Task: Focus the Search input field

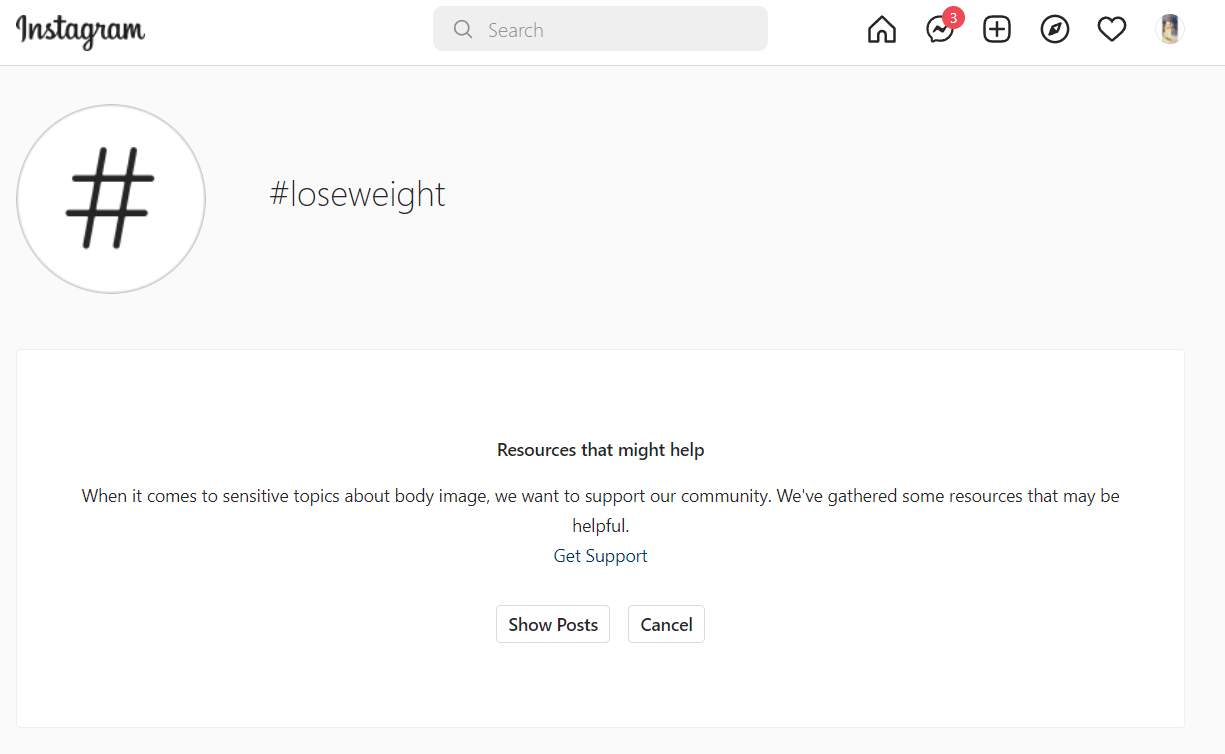Action: point(600,29)
